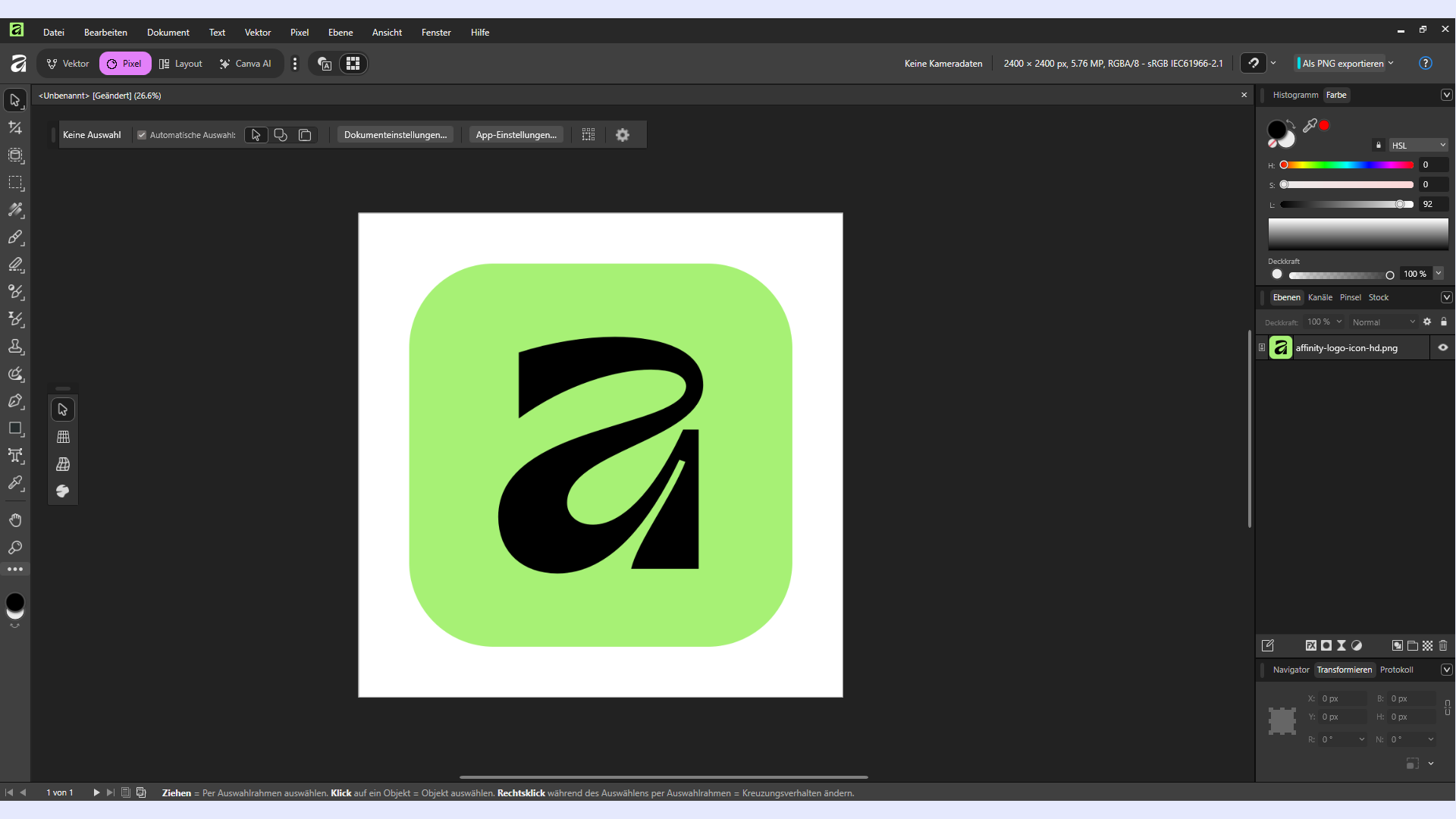The width and height of the screenshot is (1456, 819).
Task: Click the color picker eyedropper in Farbe panel
Action: coord(1310,126)
